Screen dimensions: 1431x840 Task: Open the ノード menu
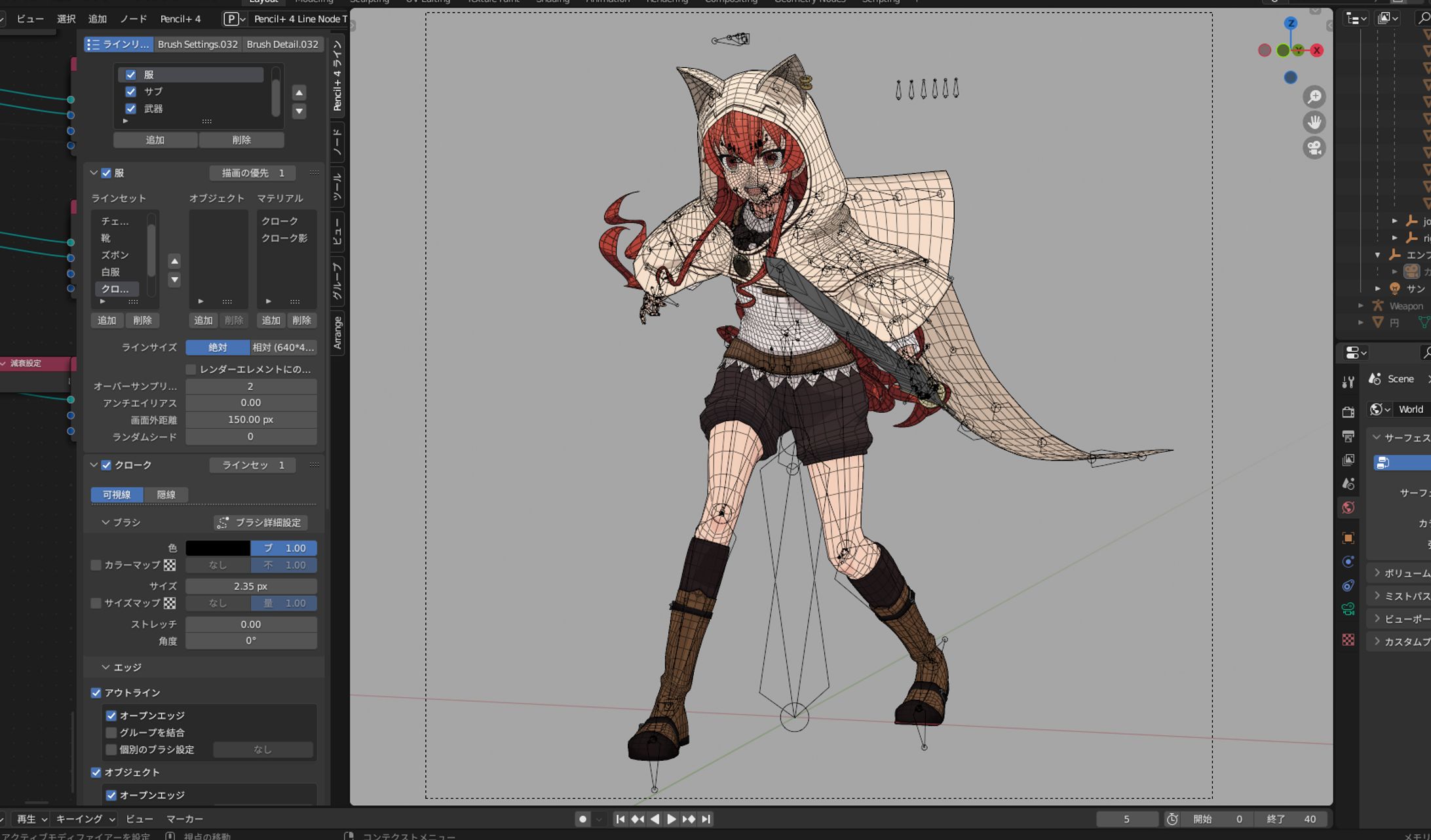click(x=133, y=19)
